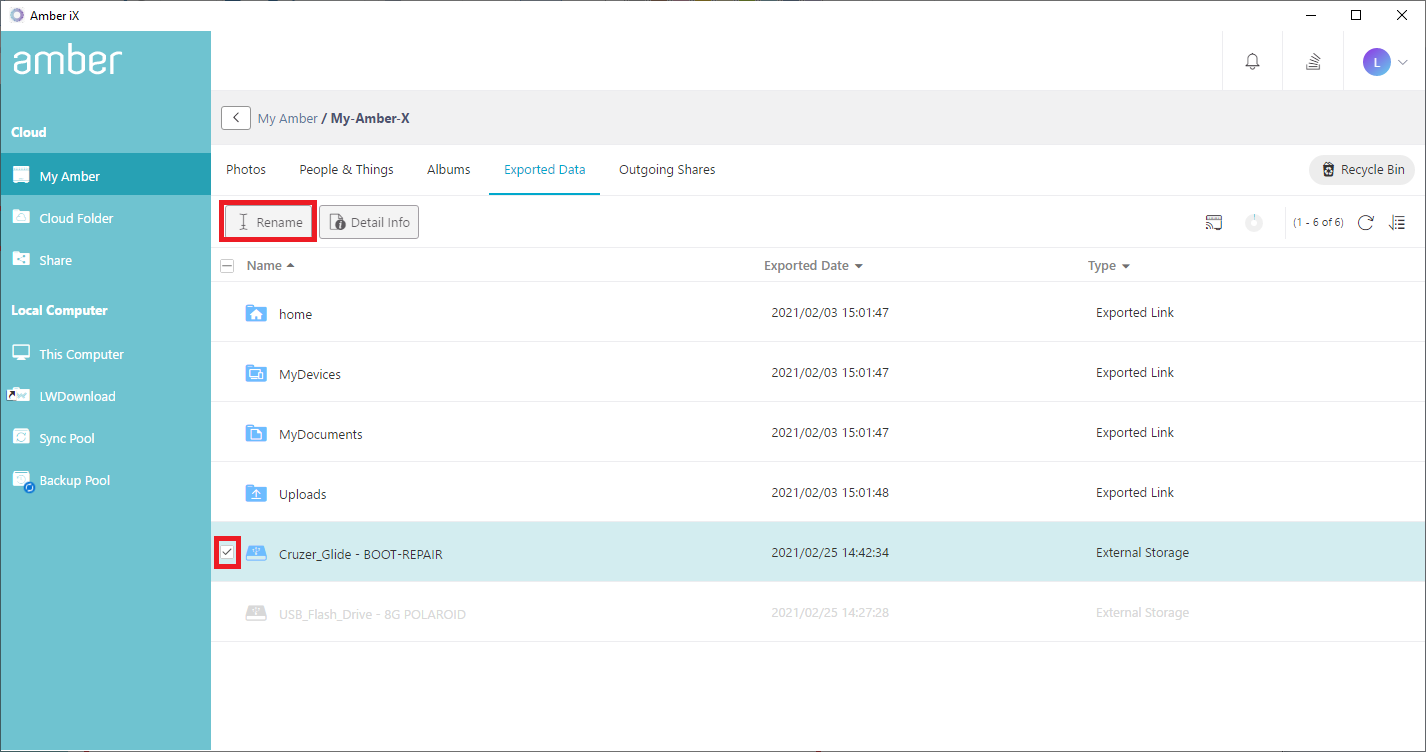
Task: Uncheck the Cruzer_Glide row checkbox
Action: point(227,552)
